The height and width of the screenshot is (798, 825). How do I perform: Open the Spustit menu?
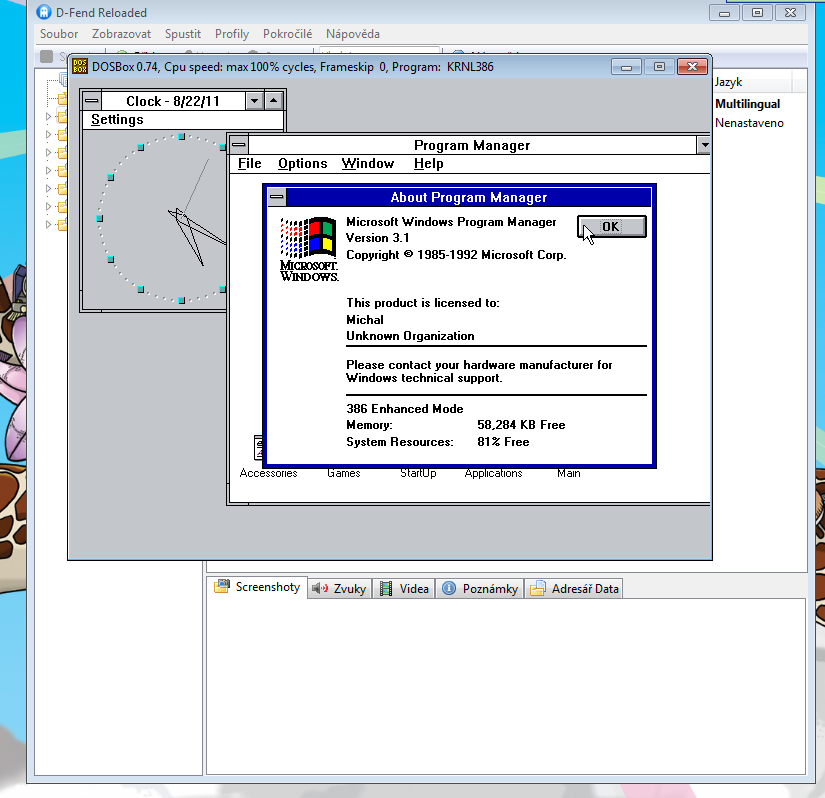pyautogui.click(x=183, y=34)
